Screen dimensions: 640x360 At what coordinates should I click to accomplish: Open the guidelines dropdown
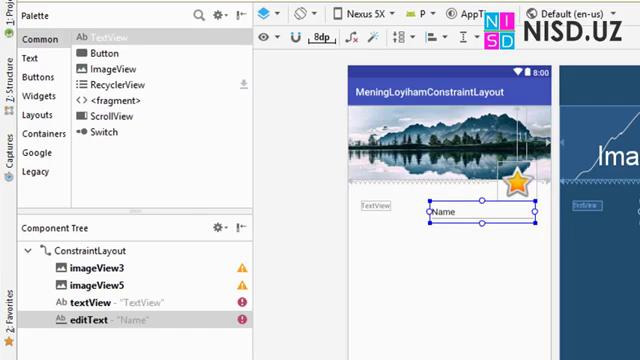coord(469,38)
